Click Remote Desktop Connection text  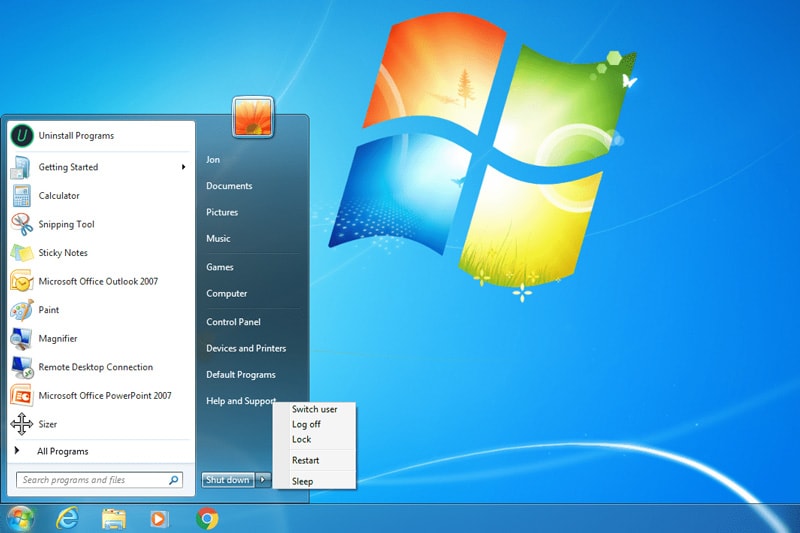click(x=95, y=367)
